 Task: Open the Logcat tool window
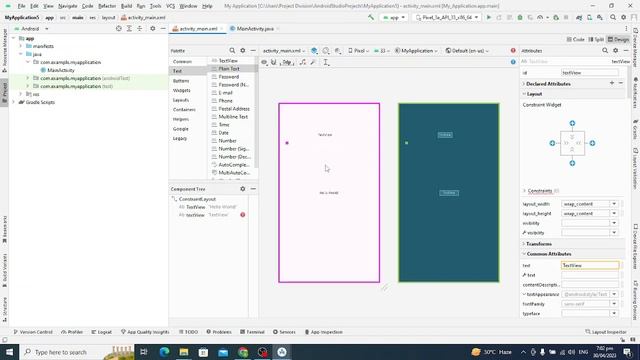(x=102, y=332)
